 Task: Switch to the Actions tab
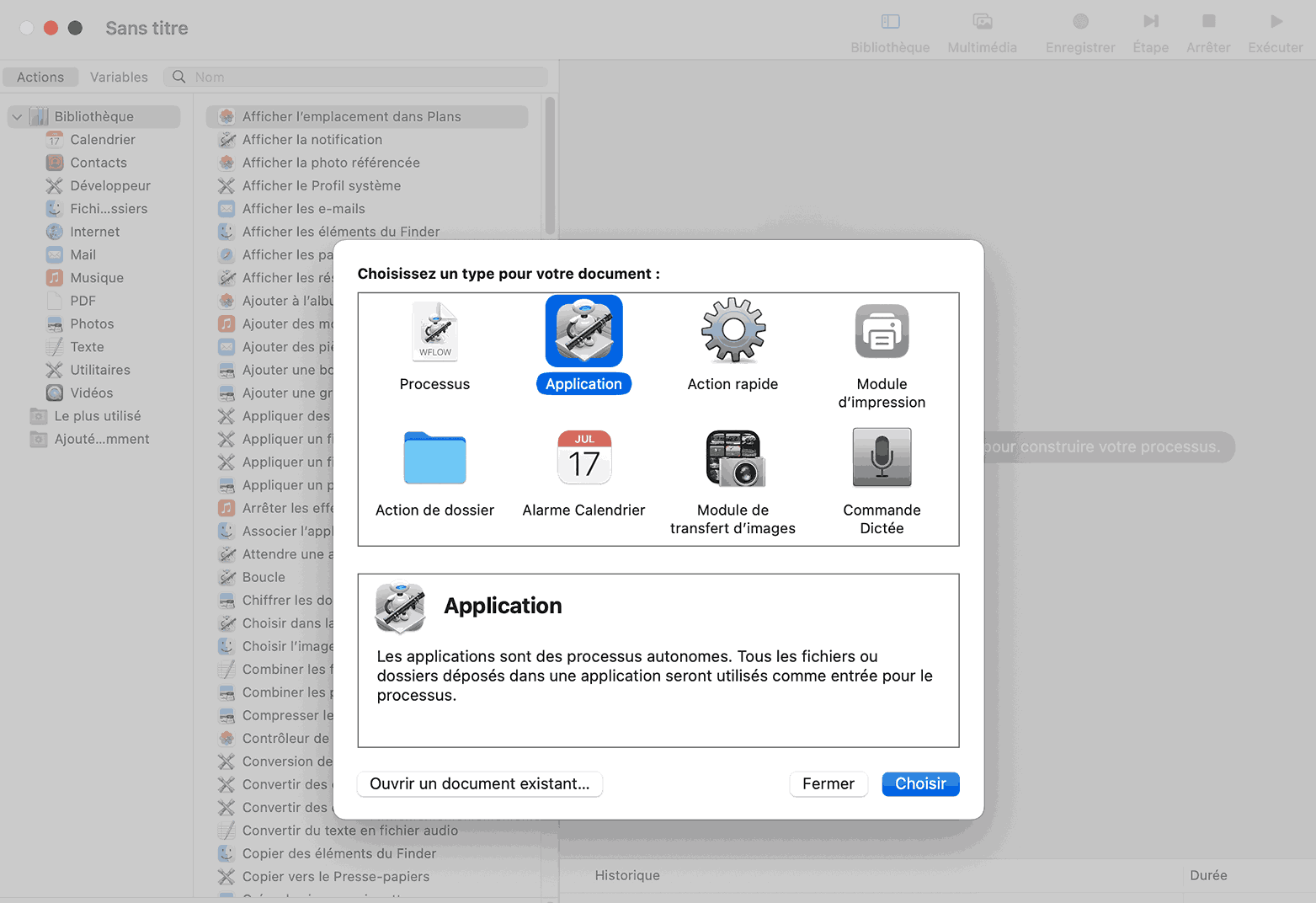(40, 77)
